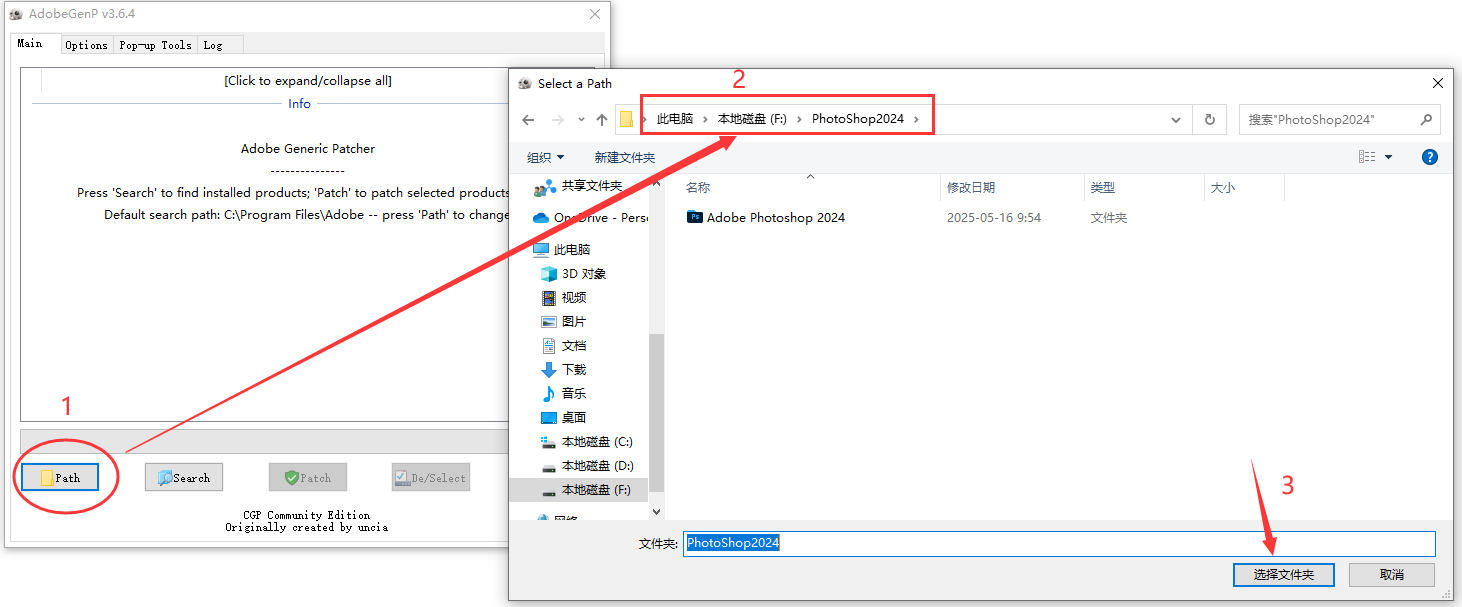This screenshot has width=1462, height=607.
Task: Switch to the Options tab
Action: click(86, 45)
